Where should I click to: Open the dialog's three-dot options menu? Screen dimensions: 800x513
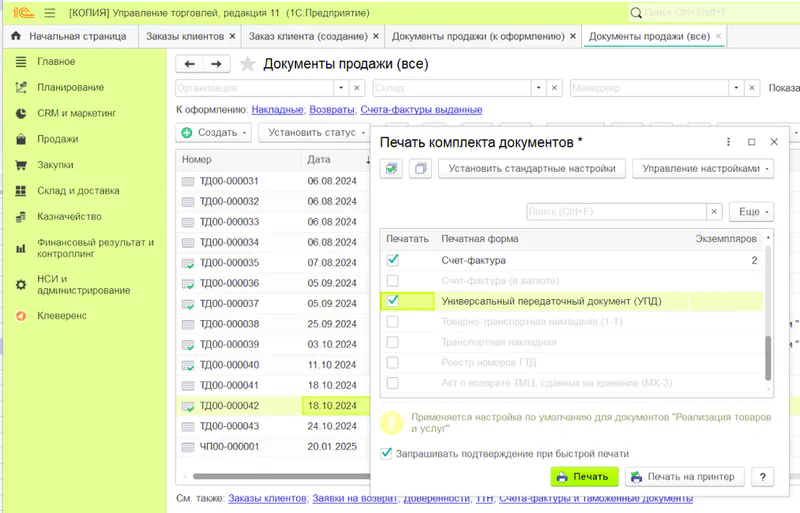pyautogui.click(x=728, y=142)
